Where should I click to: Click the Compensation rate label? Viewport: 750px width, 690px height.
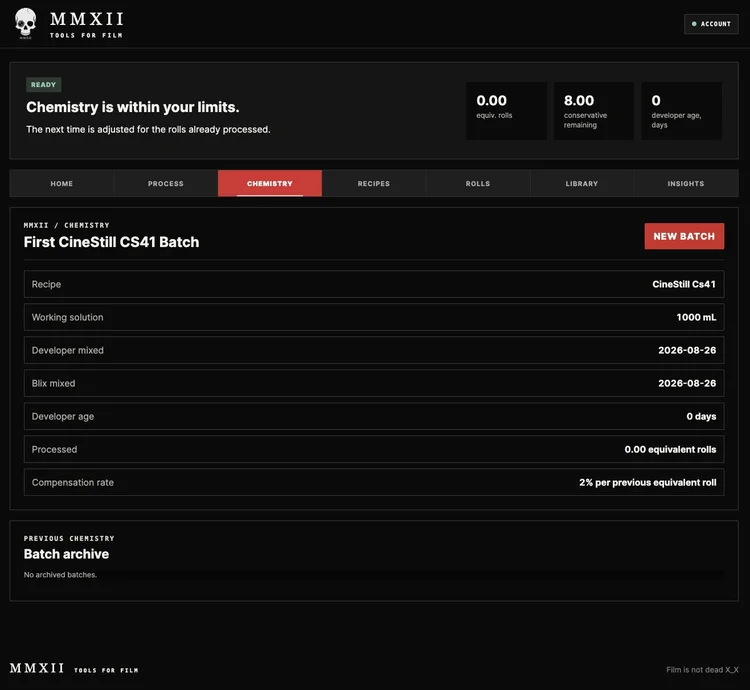pos(73,482)
